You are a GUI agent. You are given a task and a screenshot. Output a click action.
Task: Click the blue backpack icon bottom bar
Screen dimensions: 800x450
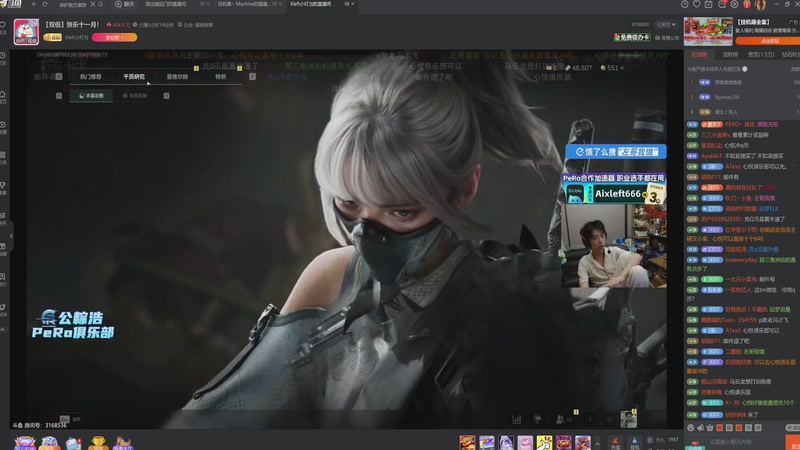click(x=634, y=443)
